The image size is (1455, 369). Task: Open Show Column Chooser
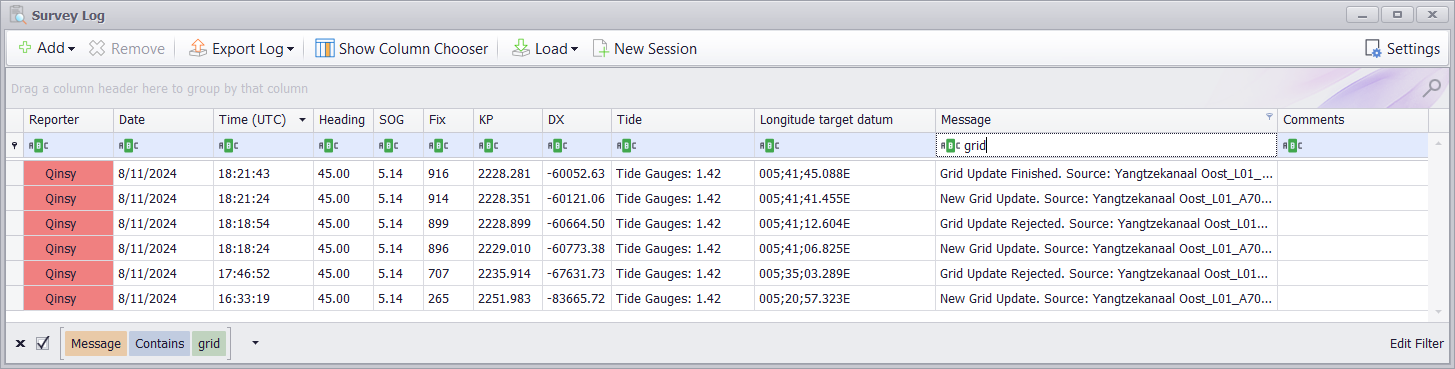click(401, 48)
